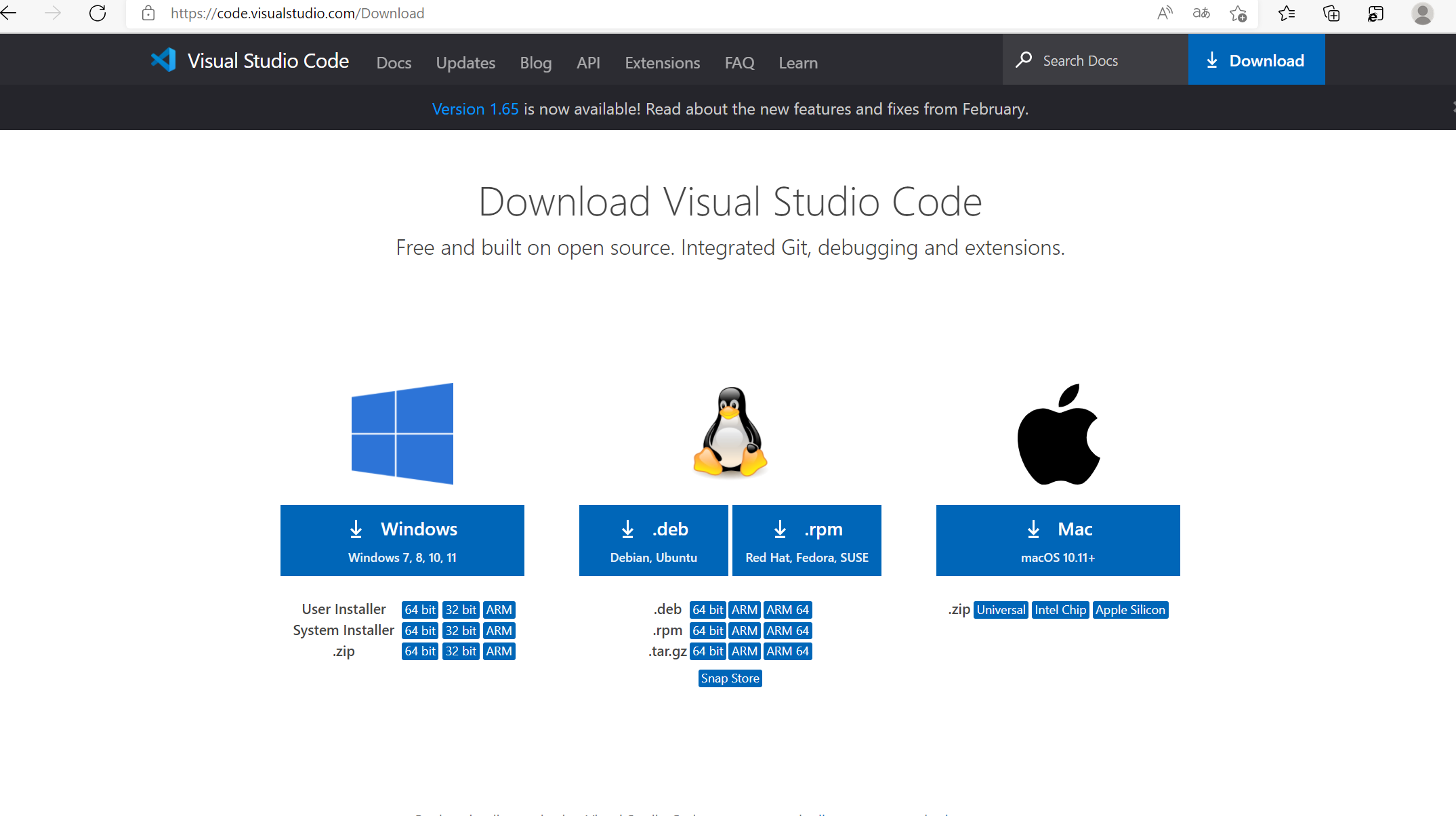Open the browser favorites list icon

(1286, 13)
